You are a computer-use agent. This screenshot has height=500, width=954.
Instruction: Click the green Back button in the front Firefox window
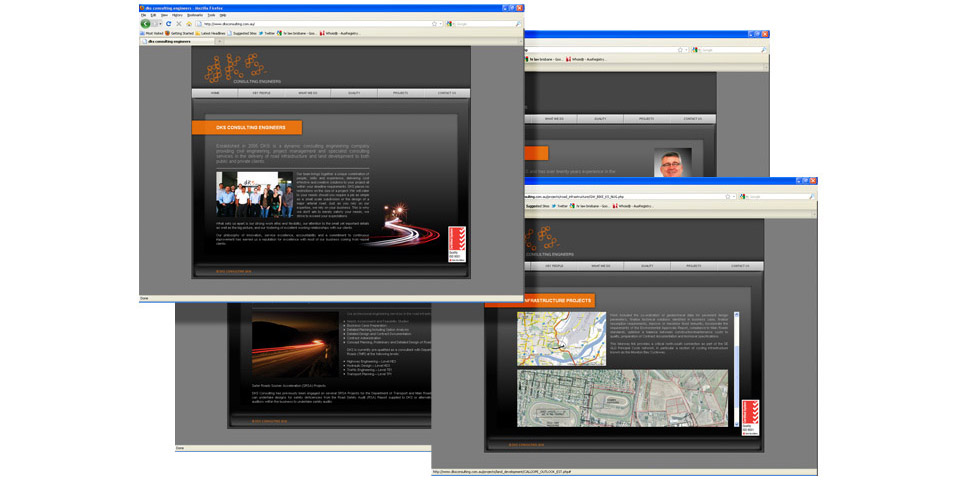coord(146,23)
